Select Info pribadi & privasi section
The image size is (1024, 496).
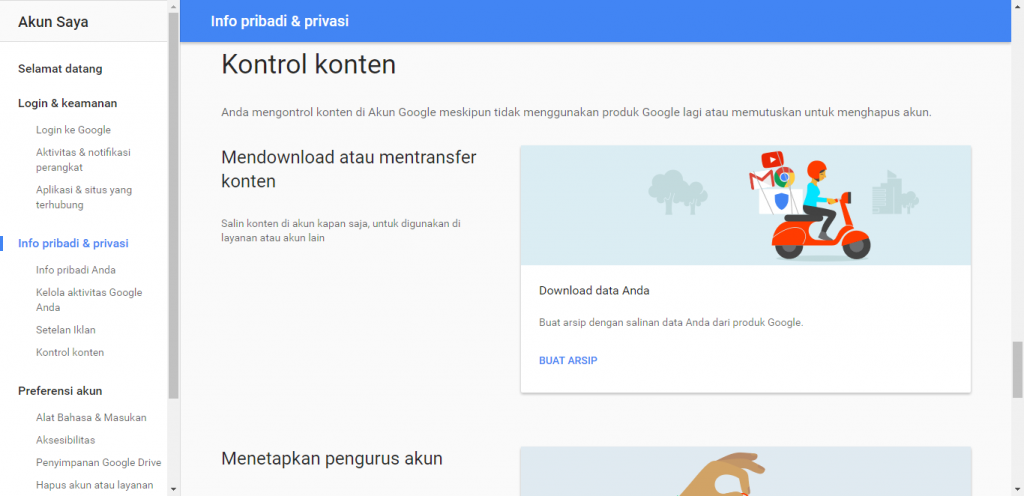(x=73, y=243)
